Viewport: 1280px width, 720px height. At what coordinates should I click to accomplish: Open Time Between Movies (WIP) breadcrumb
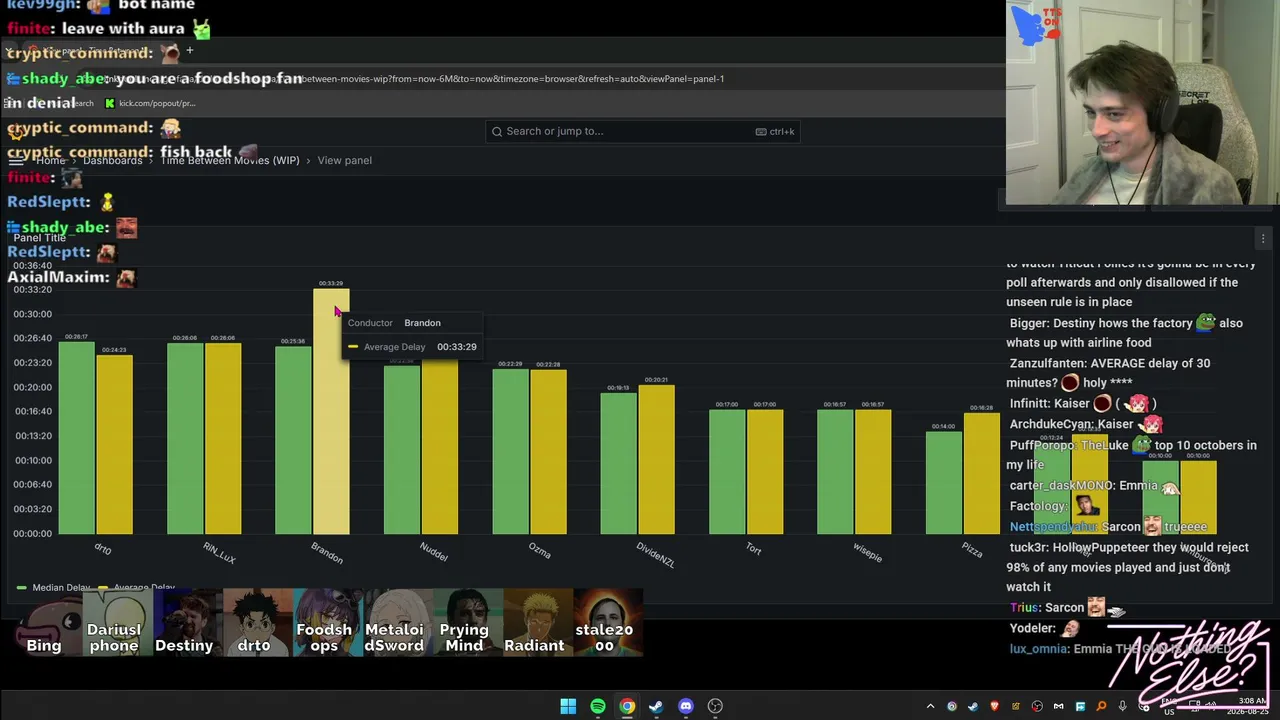point(230,160)
